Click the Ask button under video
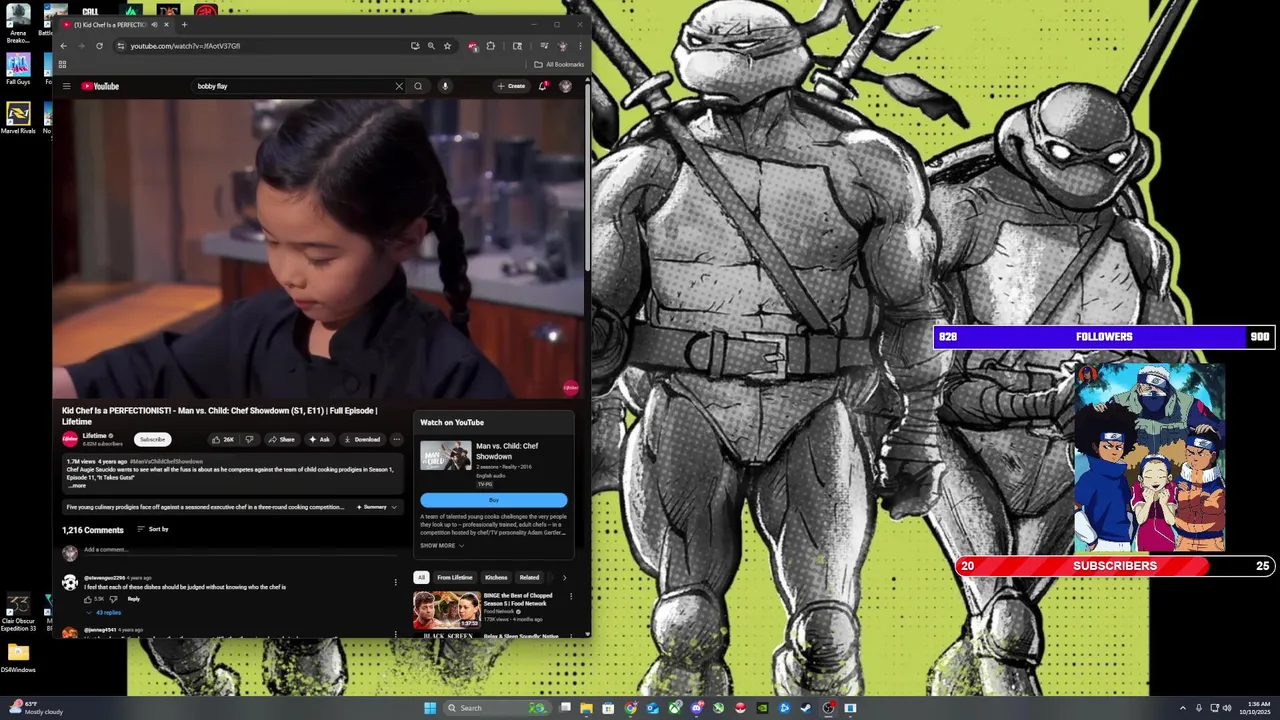 tap(319, 439)
